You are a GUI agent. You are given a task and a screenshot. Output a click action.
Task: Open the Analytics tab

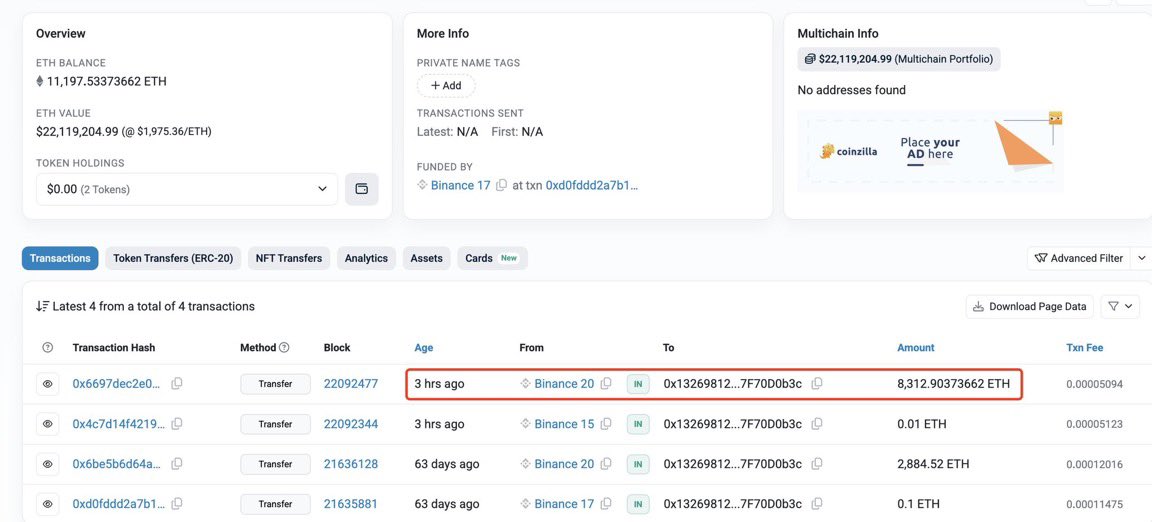click(366, 258)
